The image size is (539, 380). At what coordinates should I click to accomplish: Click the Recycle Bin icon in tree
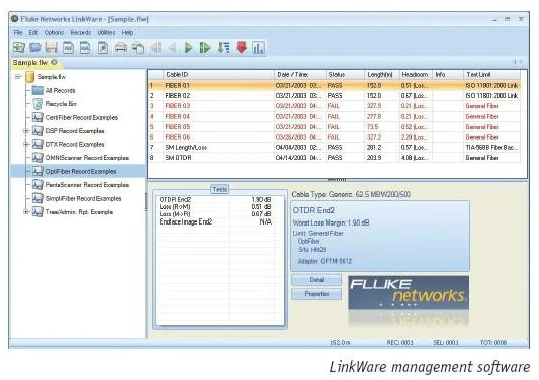pyautogui.click(x=37, y=104)
